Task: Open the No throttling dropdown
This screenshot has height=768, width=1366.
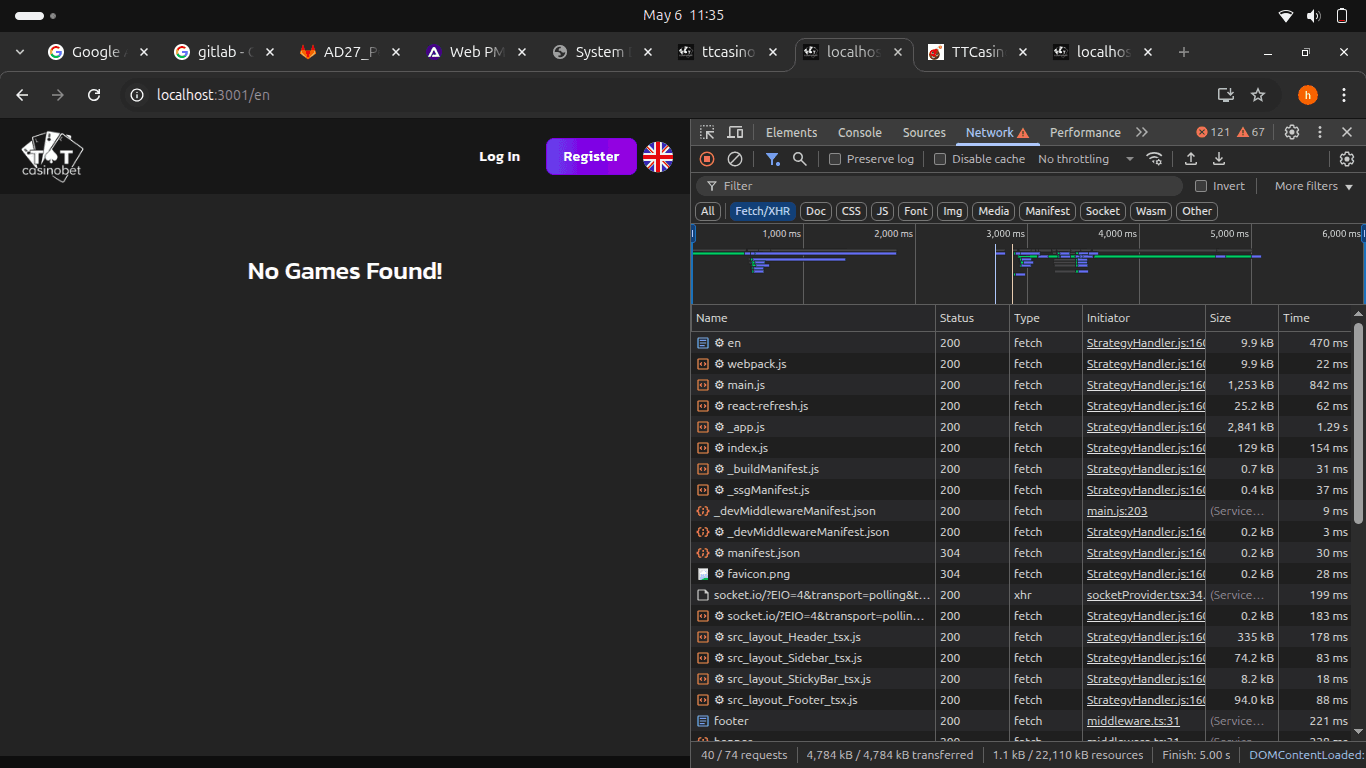Action: point(1085,159)
